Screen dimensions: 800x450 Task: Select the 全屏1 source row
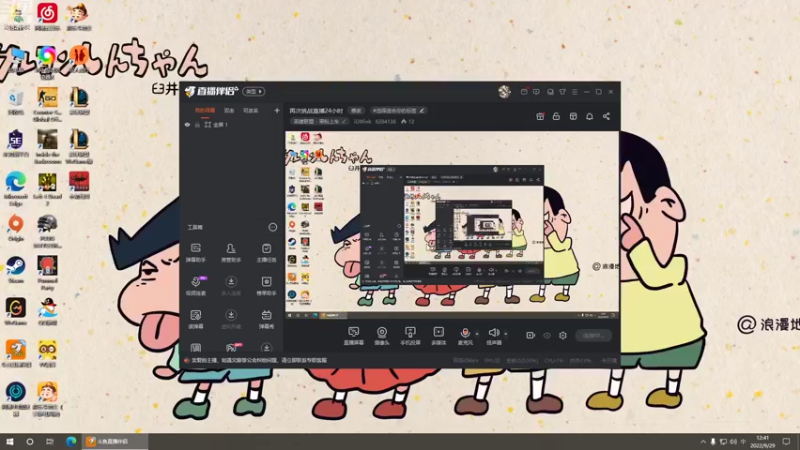[x=232, y=124]
